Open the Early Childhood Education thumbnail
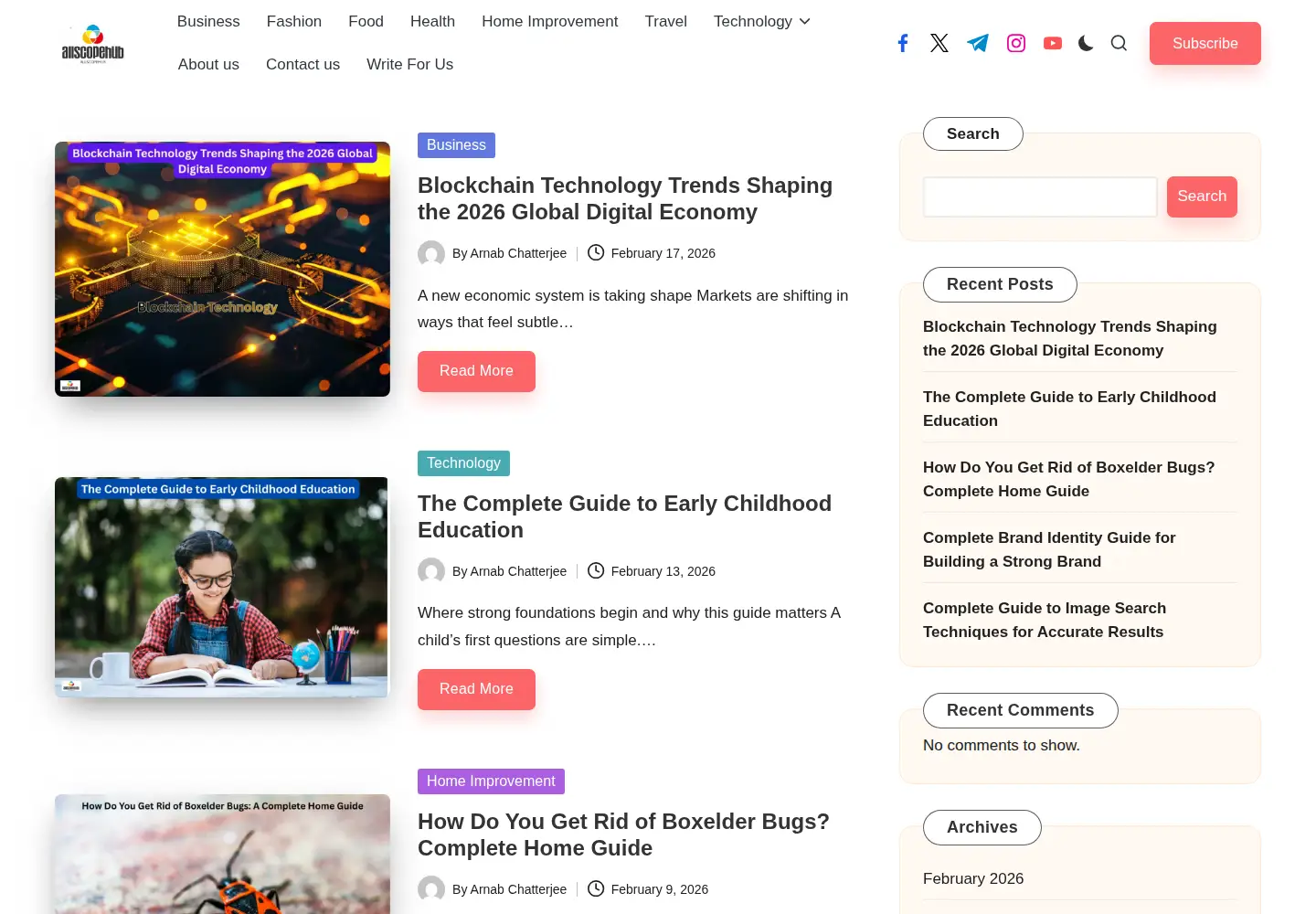The image size is (1316, 914). click(x=222, y=587)
